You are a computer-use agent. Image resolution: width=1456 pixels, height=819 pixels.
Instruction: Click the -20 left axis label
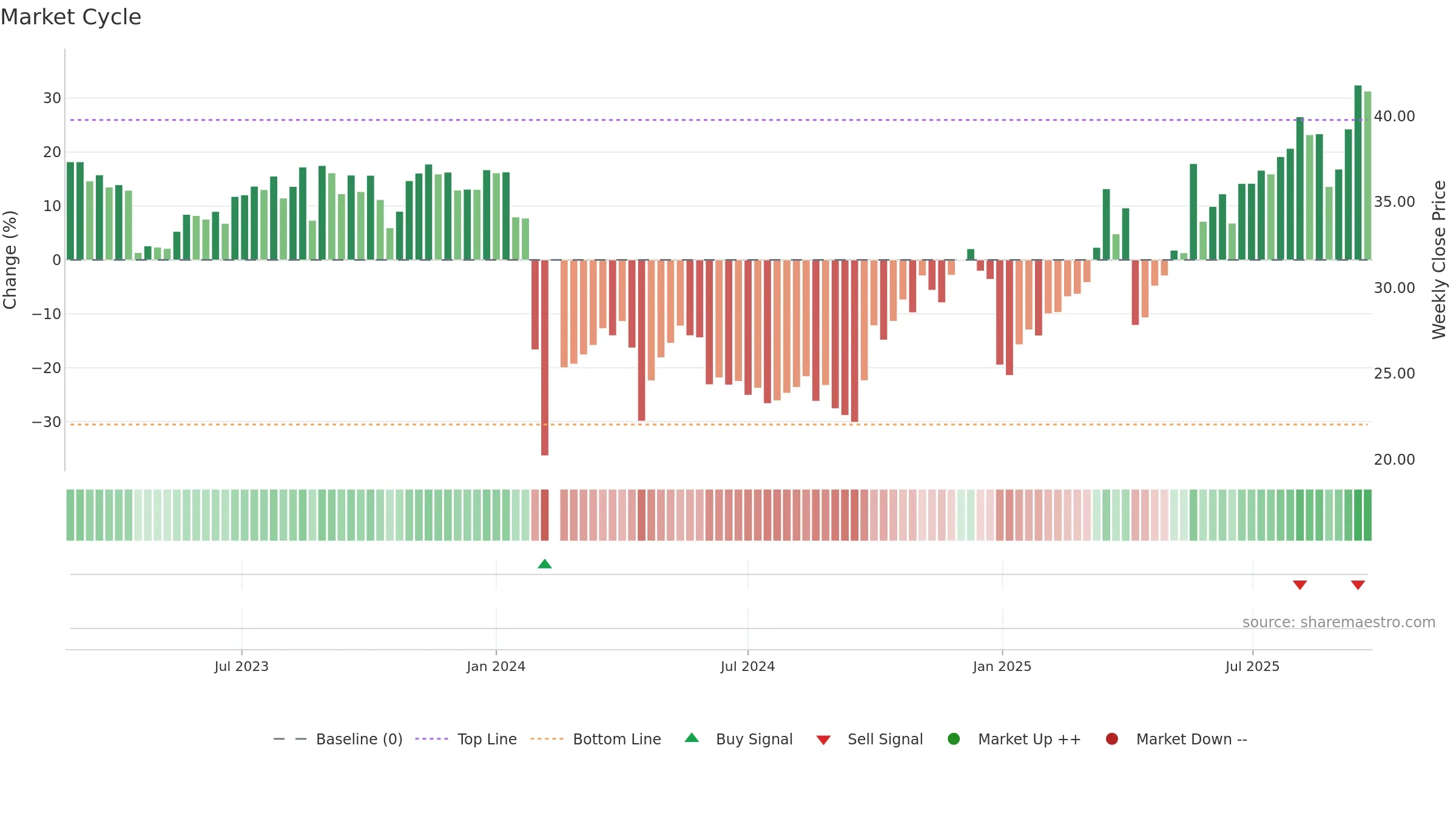tap(47, 368)
